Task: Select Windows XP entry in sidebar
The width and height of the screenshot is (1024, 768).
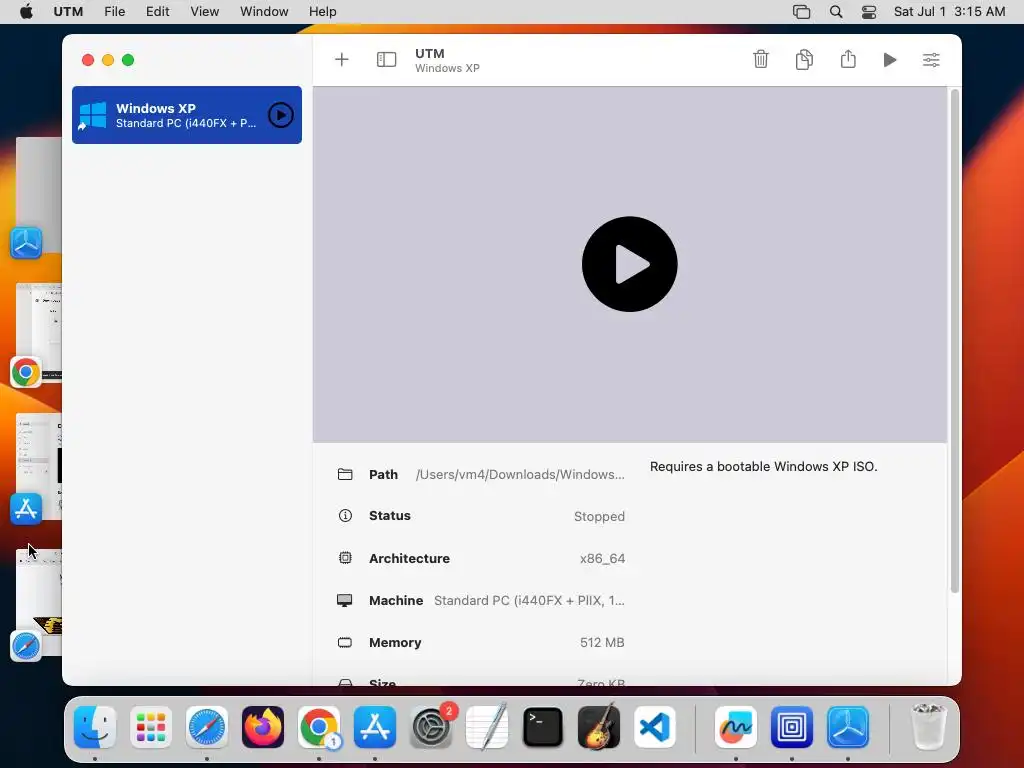Action: pos(187,115)
